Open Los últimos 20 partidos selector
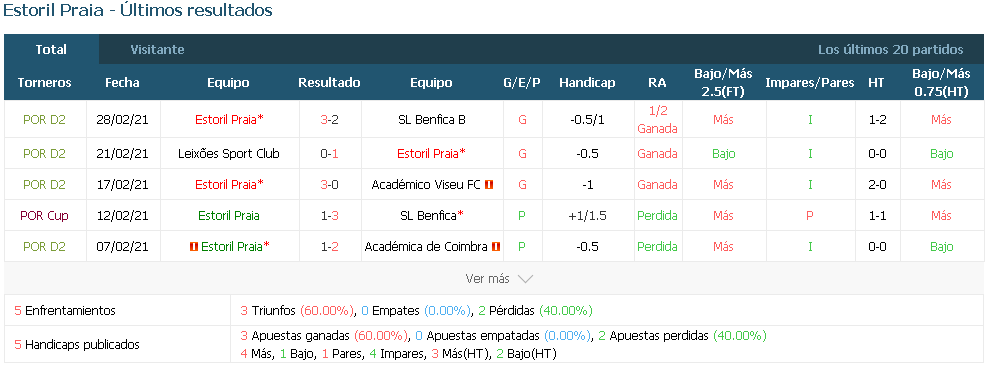 tap(891, 49)
